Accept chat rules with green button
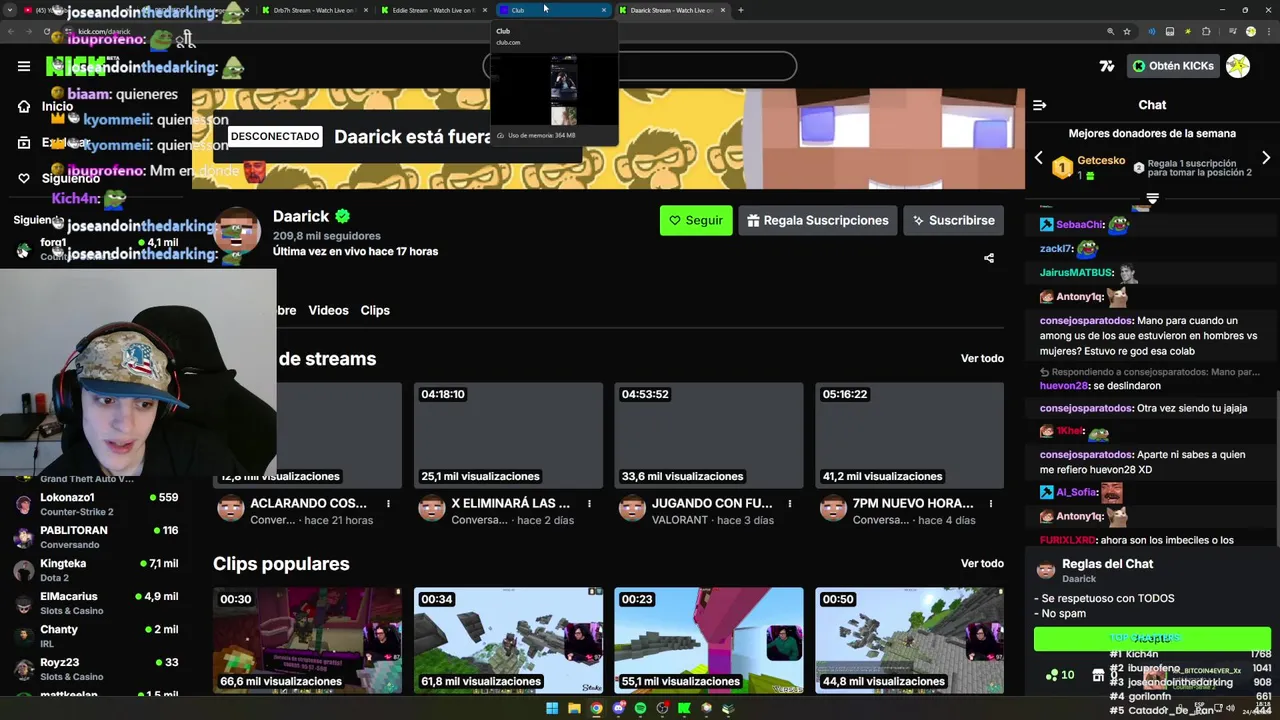 [x=1152, y=638]
